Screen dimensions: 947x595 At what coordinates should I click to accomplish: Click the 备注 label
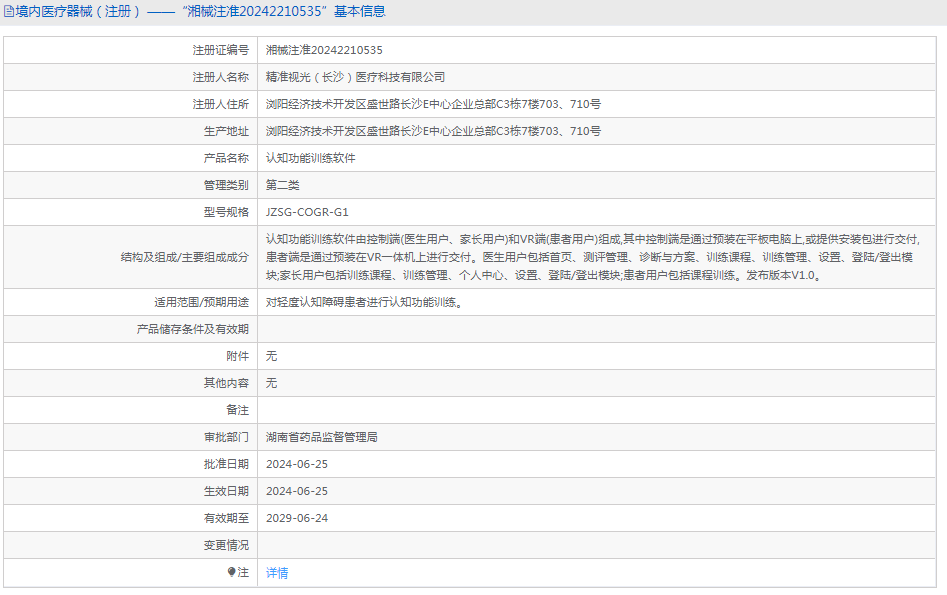click(237, 410)
